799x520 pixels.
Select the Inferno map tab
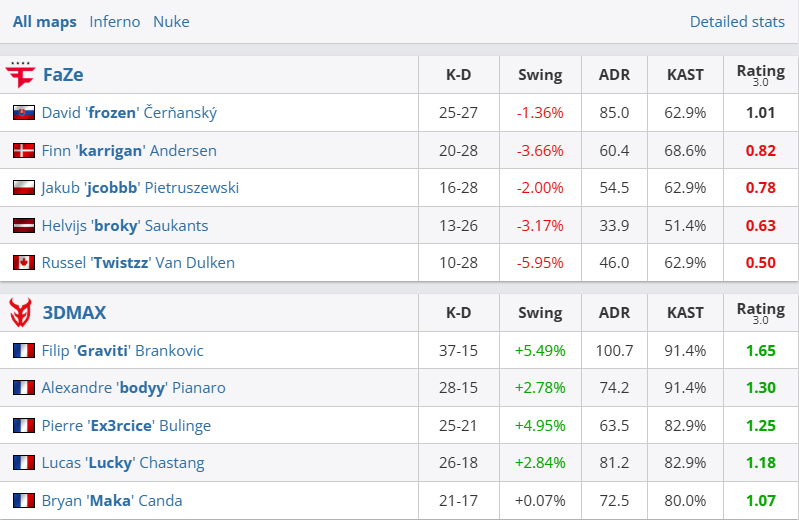coord(115,22)
